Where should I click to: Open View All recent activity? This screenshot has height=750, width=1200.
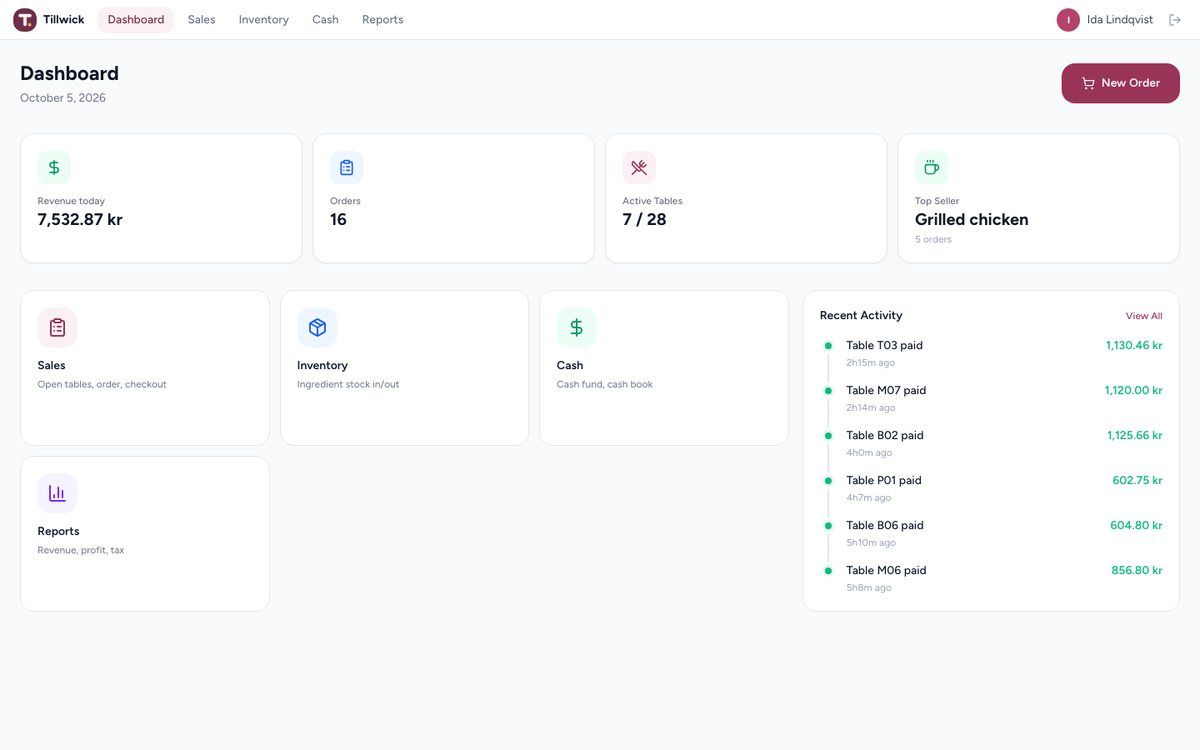pos(1144,316)
